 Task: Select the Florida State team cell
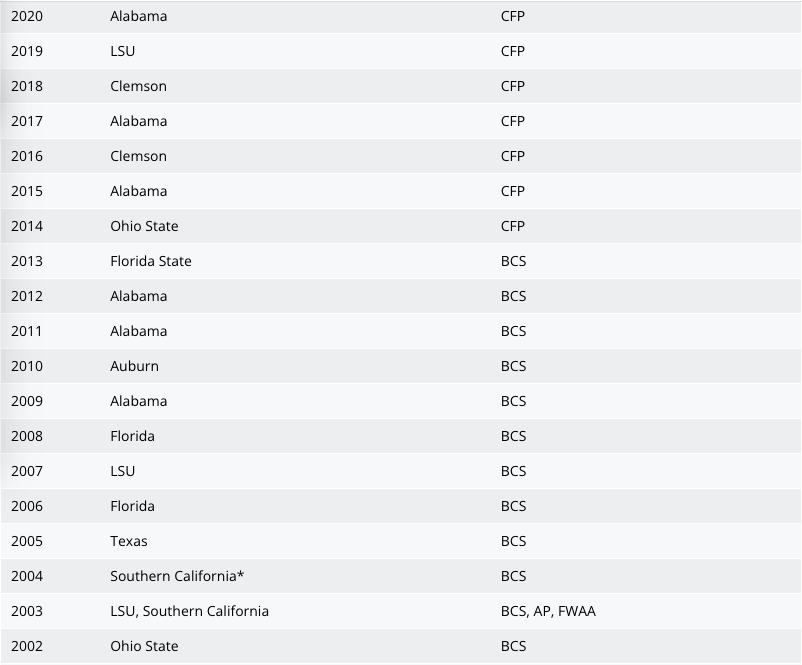click(151, 261)
